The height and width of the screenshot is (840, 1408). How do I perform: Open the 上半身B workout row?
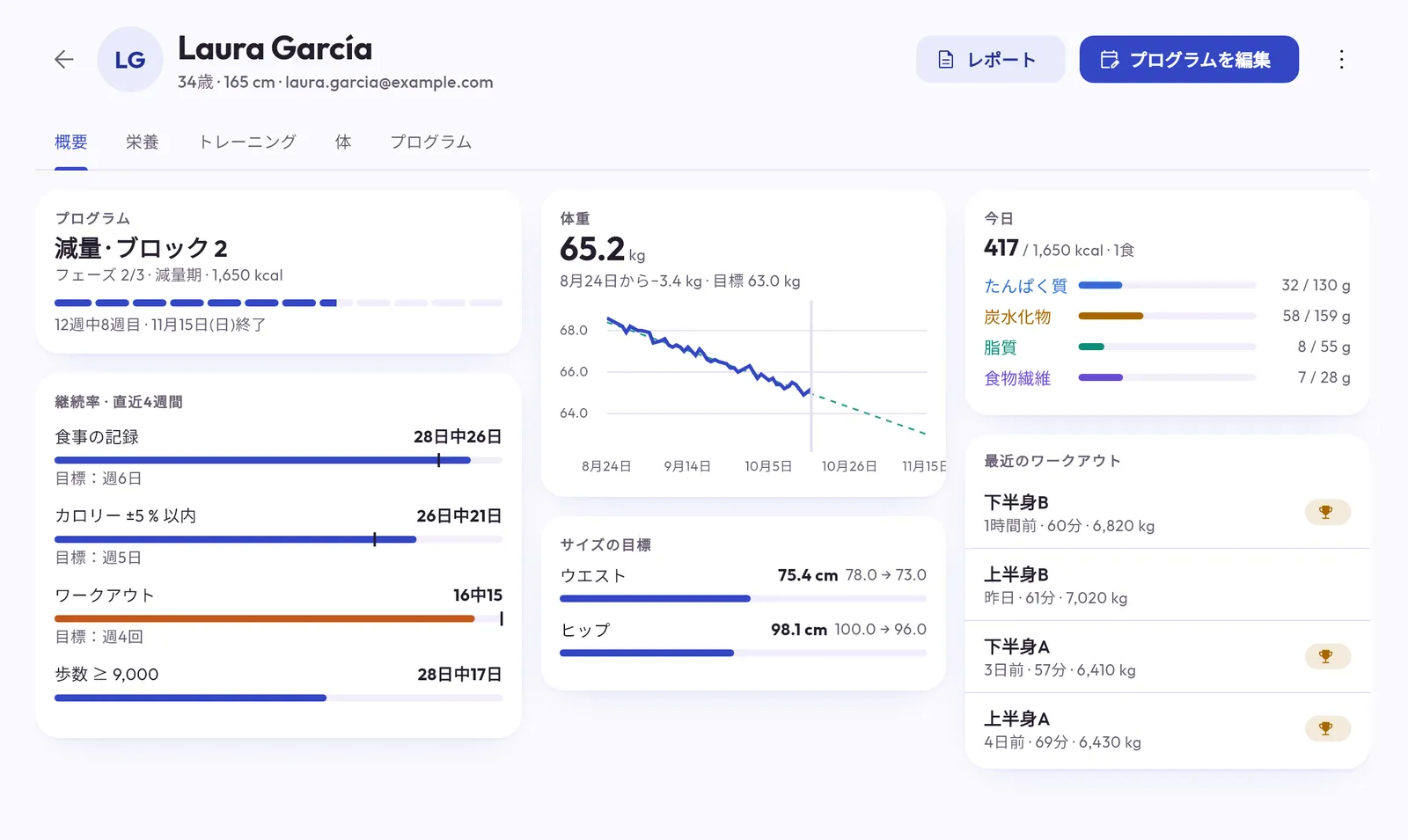click(x=1167, y=585)
